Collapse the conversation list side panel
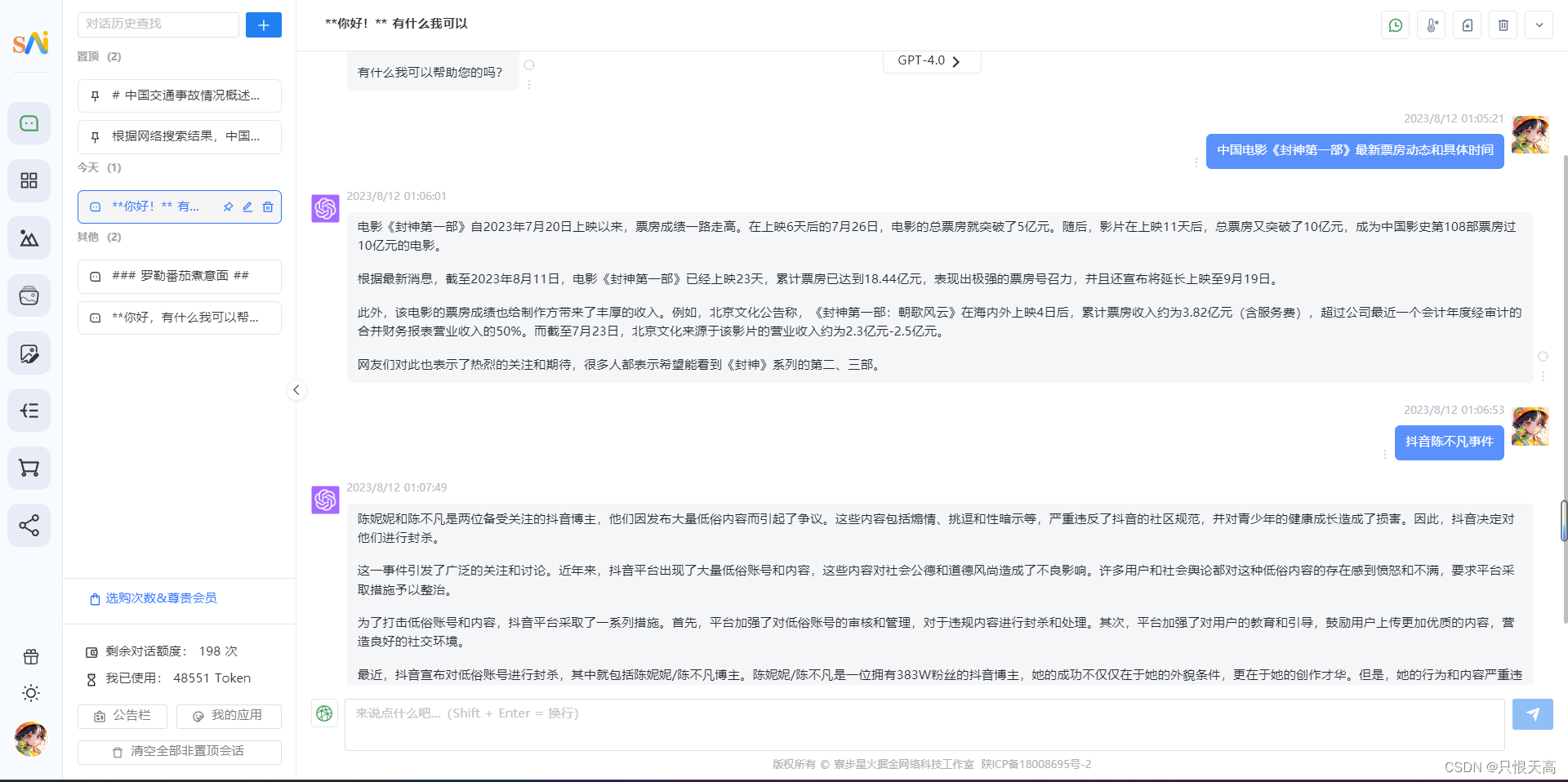The image size is (1568, 782). tap(296, 390)
